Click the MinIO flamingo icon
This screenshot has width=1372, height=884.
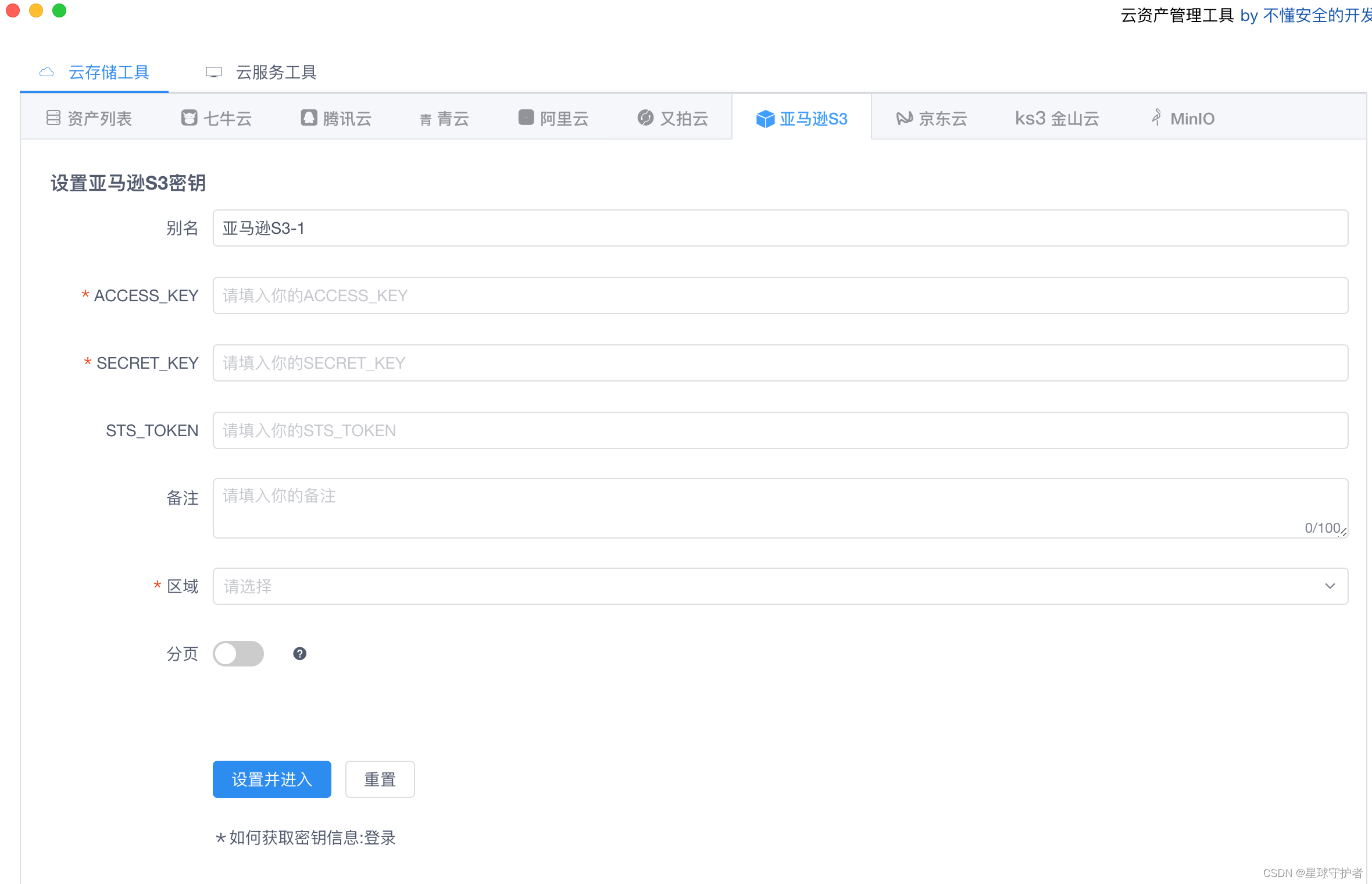(x=1156, y=118)
